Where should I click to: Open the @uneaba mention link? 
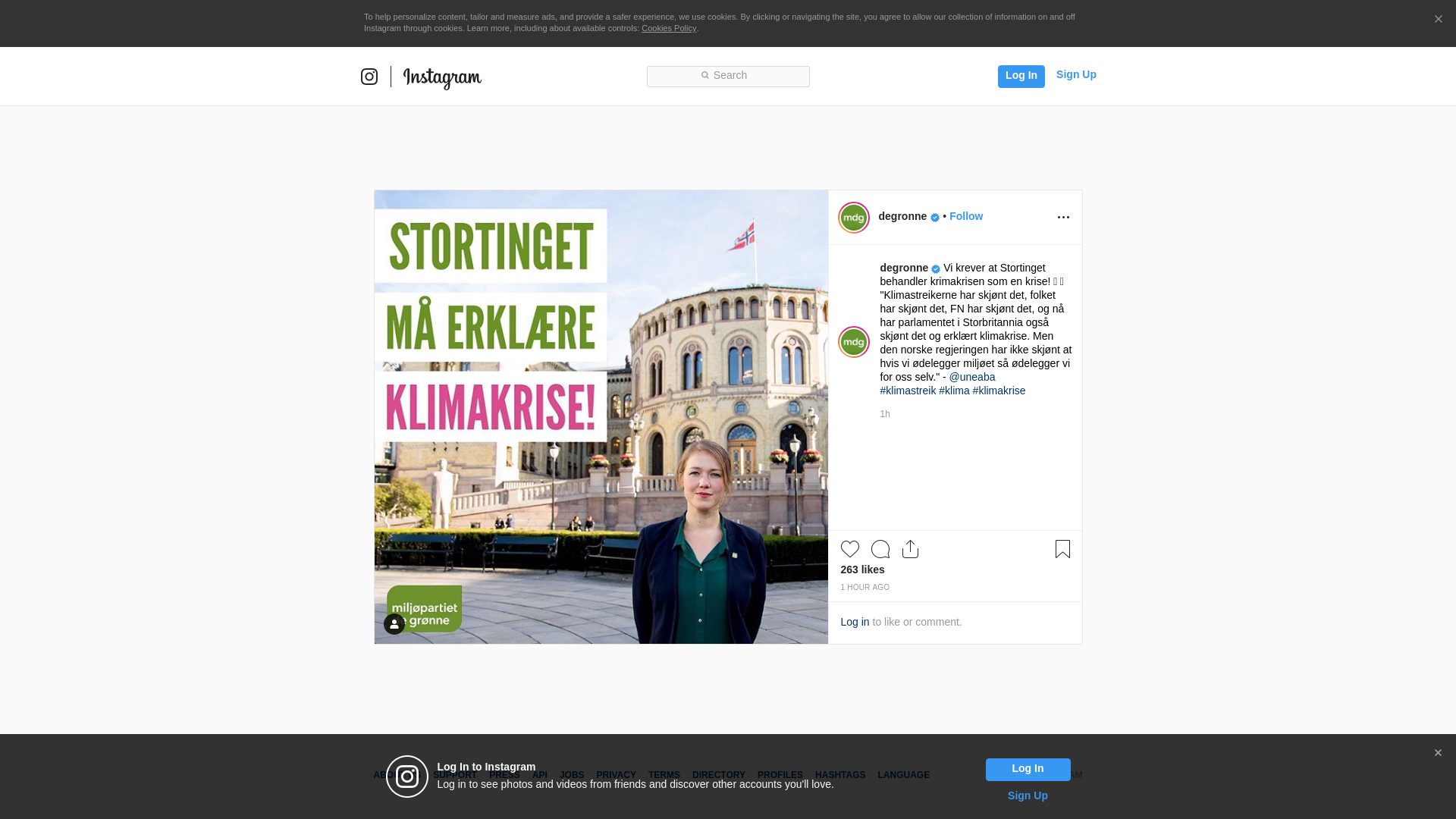[971, 377]
